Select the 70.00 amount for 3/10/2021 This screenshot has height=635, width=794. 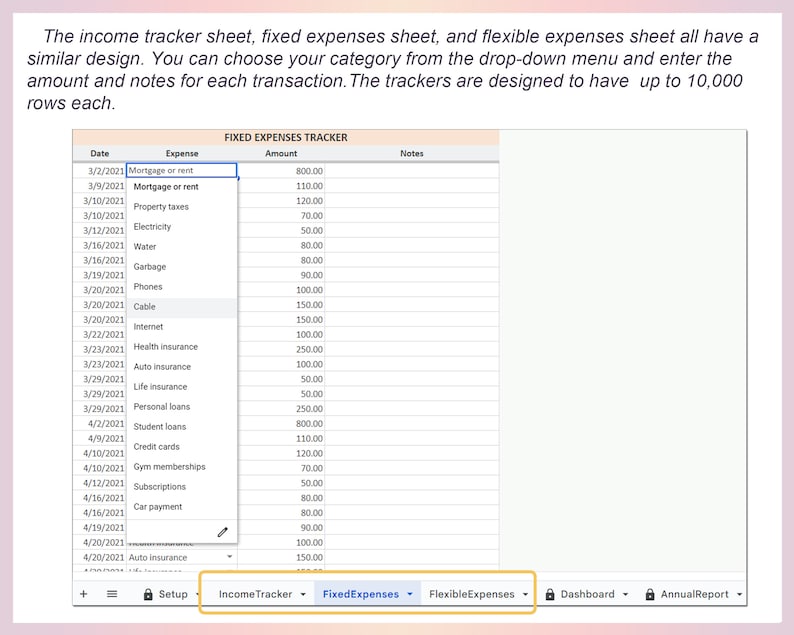[x=281, y=216]
